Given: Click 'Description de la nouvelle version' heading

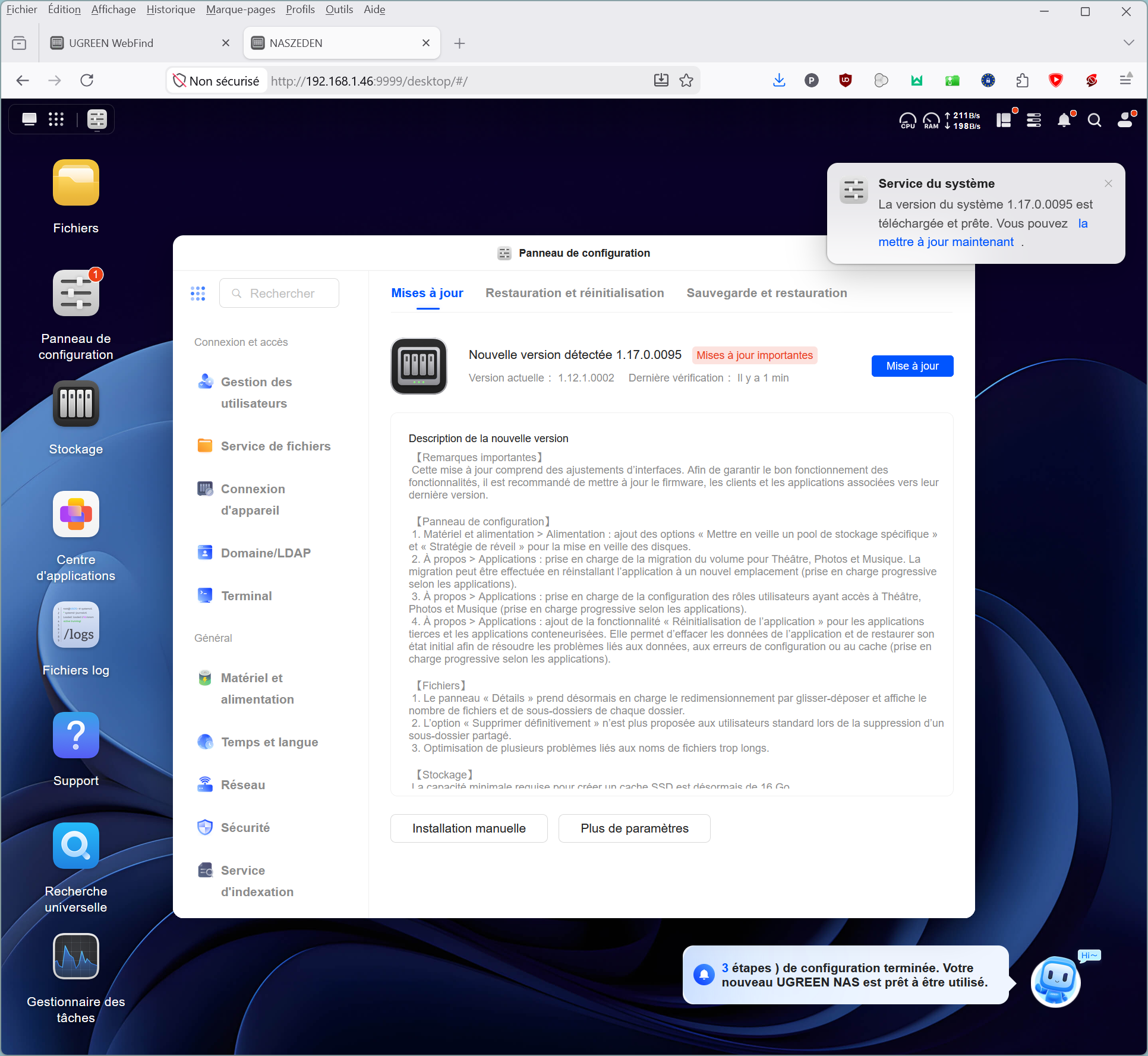Looking at the screenshot, I should [x=488, y=438].
